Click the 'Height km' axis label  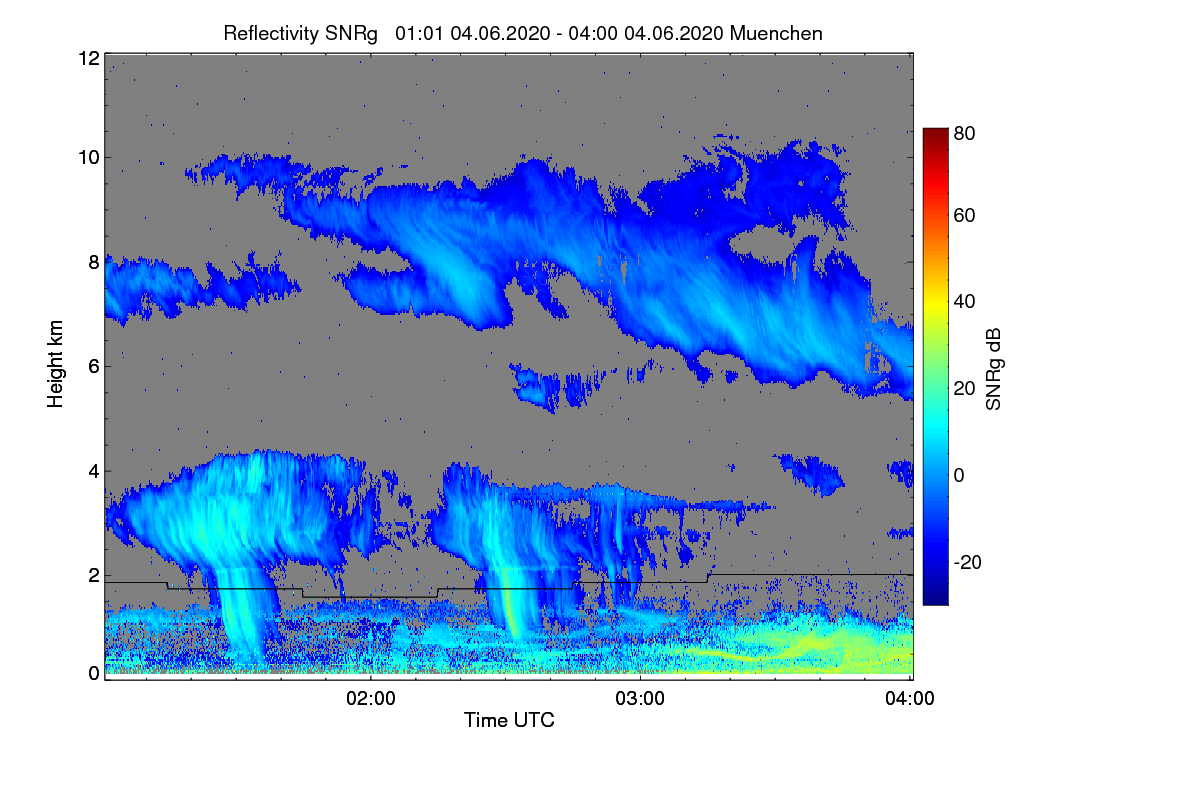click(56, 365)
